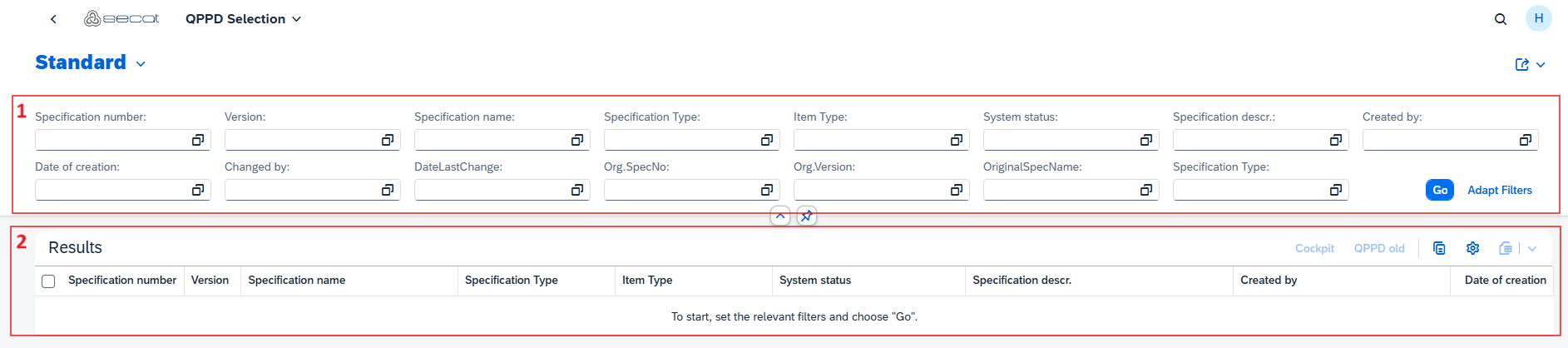
Task: Click the back navigation arrow
Action: (53, 19)
